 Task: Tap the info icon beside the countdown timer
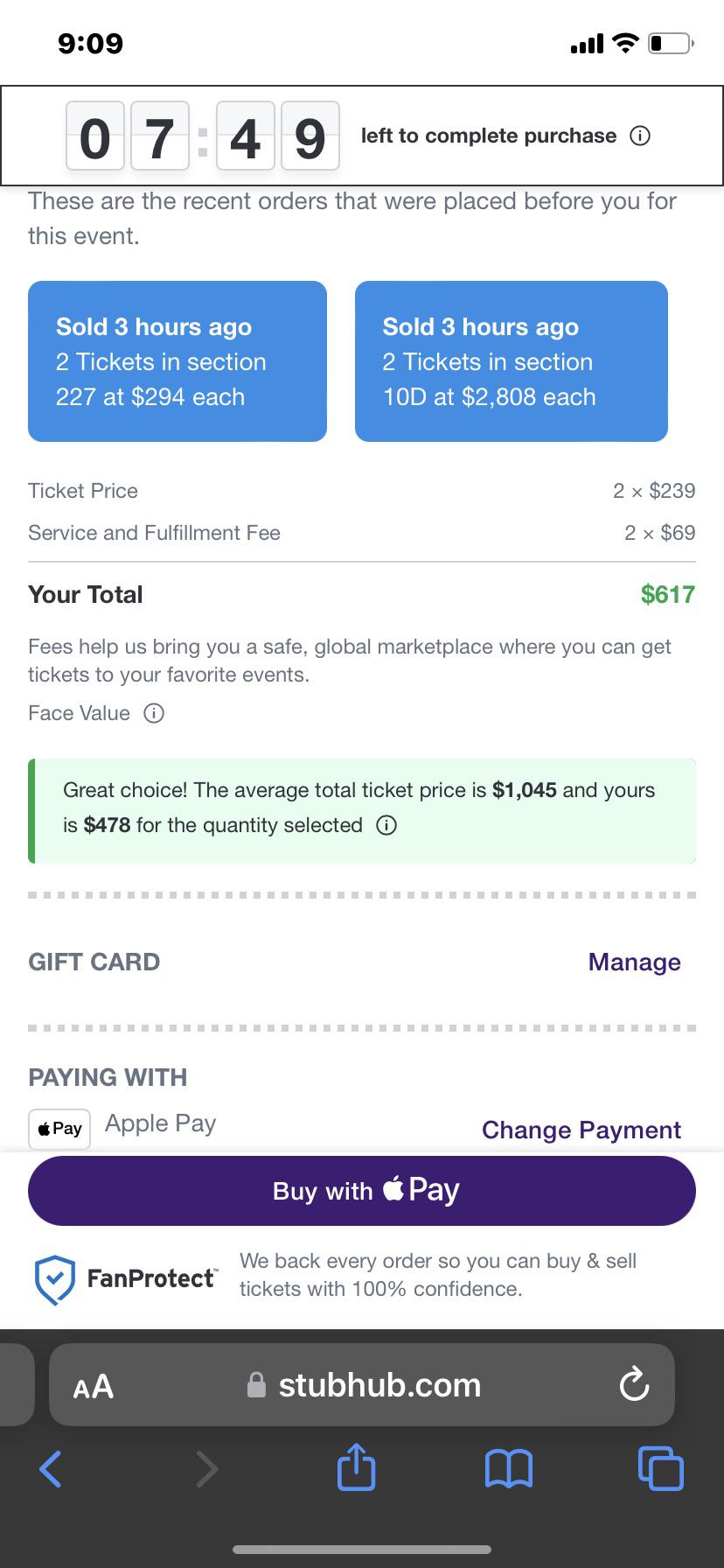click(x=640, y=136)
